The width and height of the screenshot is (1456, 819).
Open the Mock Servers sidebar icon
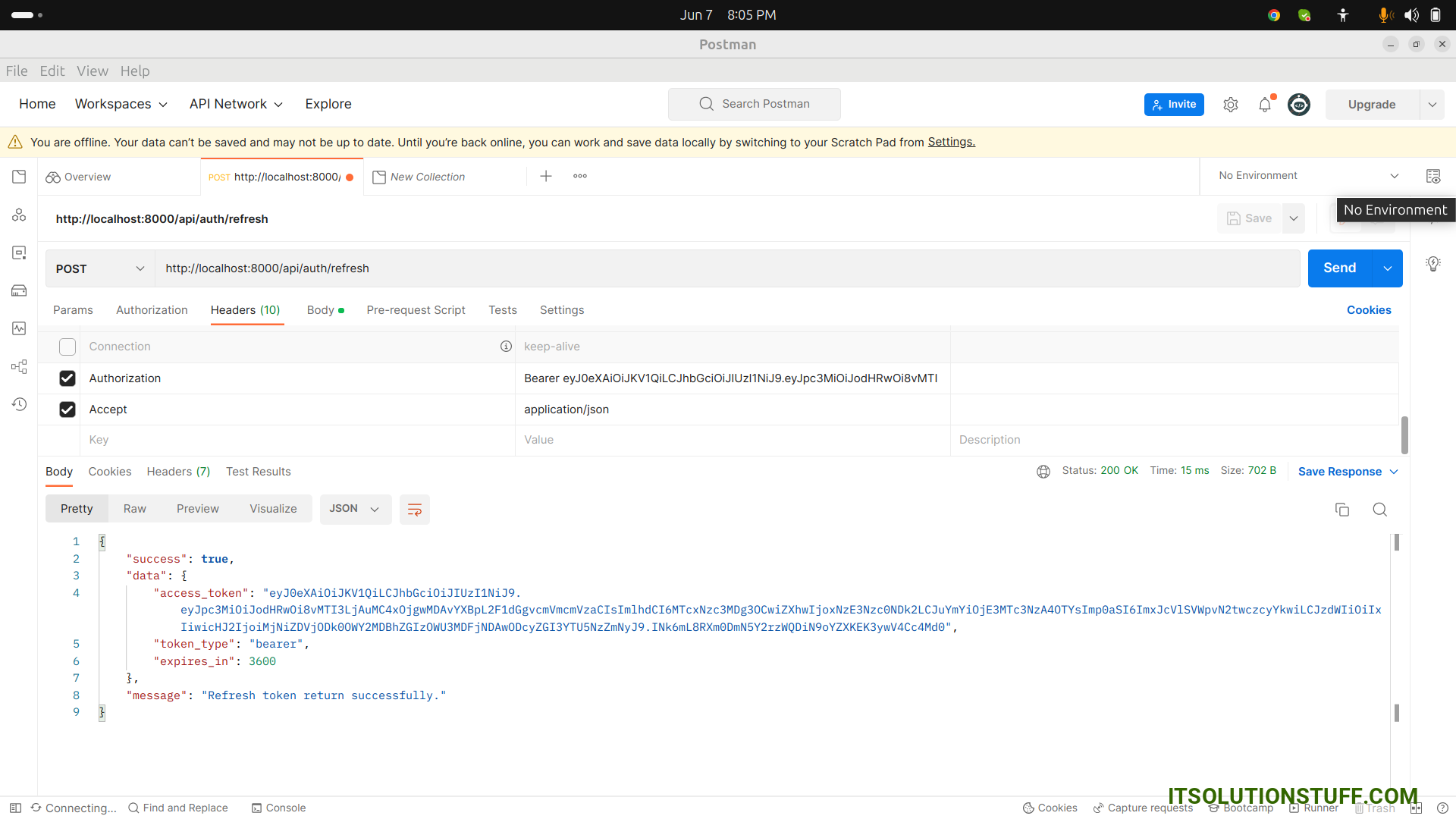pyautogui.click(x=19, y=290)
